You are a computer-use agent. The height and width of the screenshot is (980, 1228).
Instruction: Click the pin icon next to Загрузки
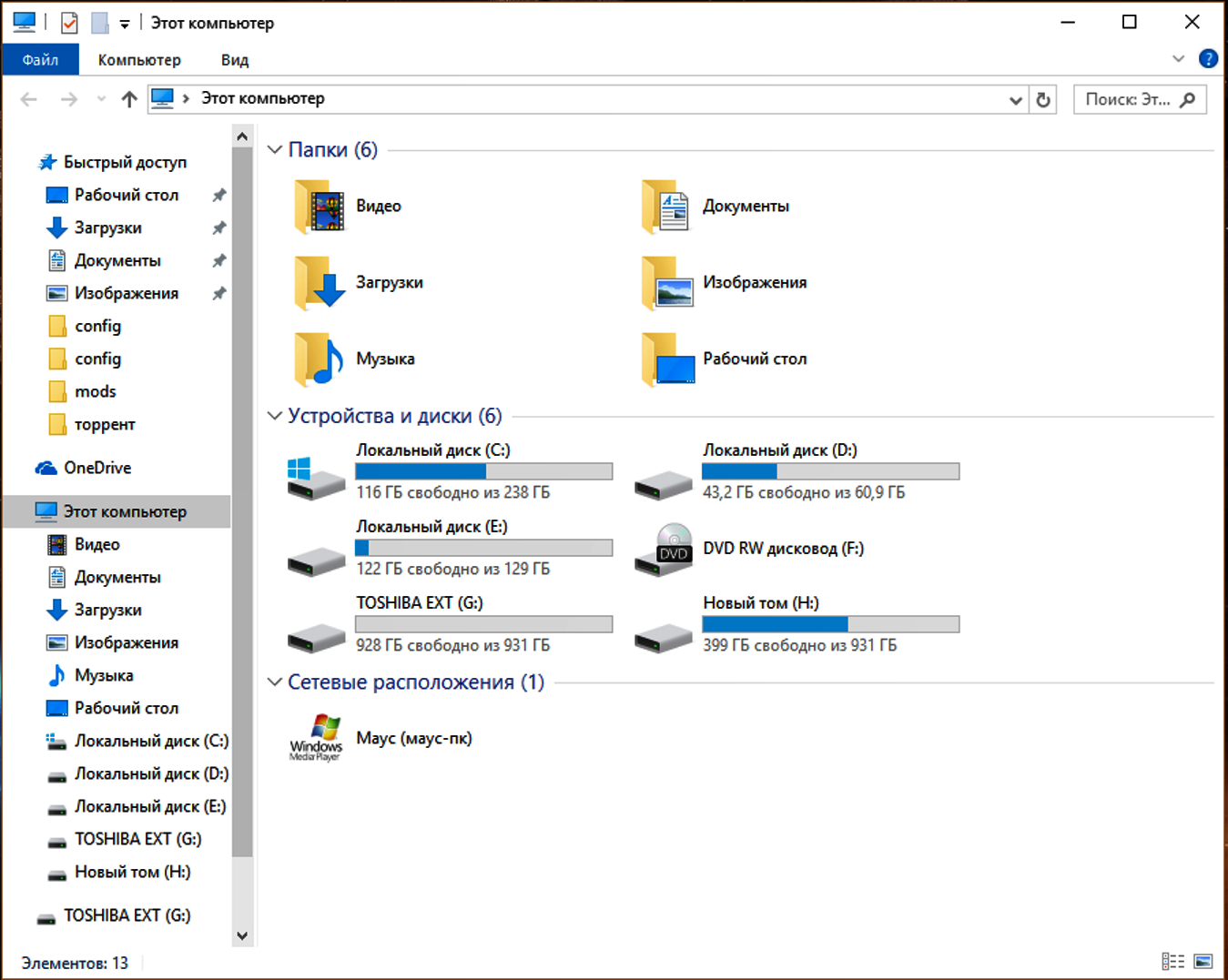point(219,227)
